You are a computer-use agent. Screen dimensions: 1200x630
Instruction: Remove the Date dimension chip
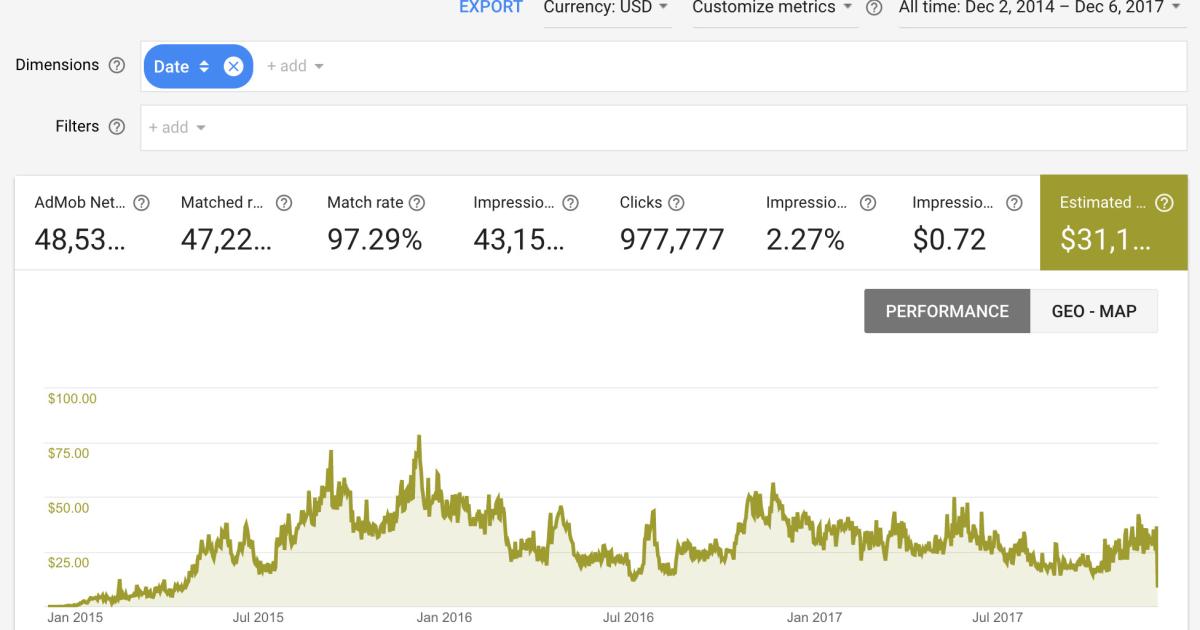[x=233, y=66]
